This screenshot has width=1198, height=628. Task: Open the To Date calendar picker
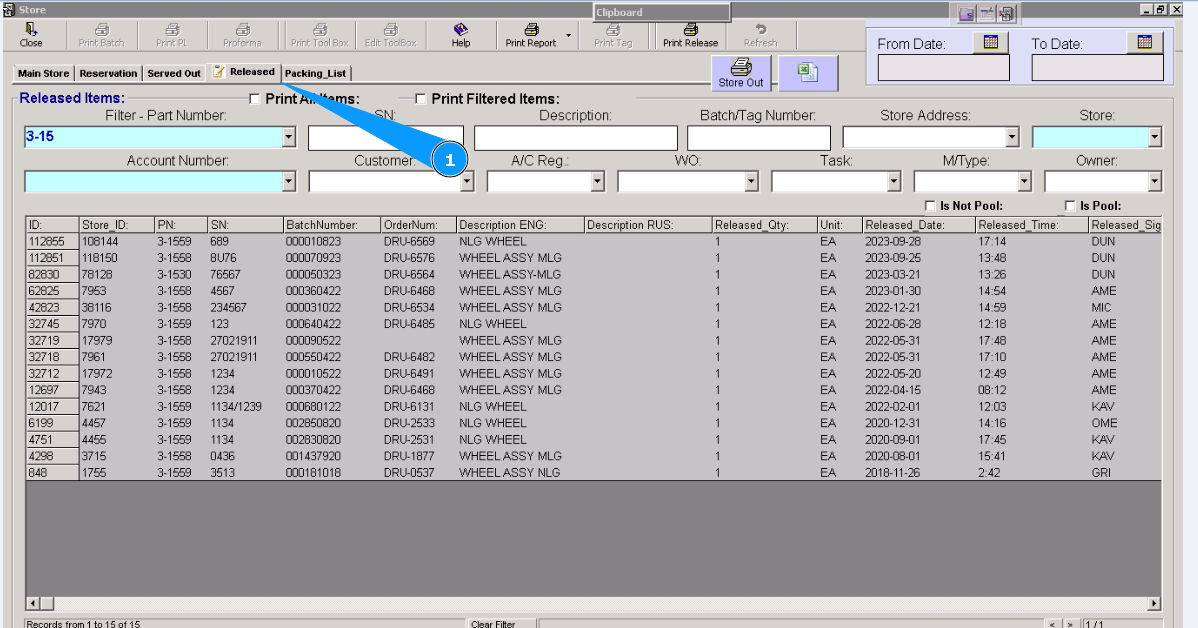[x=1145, y=42]
